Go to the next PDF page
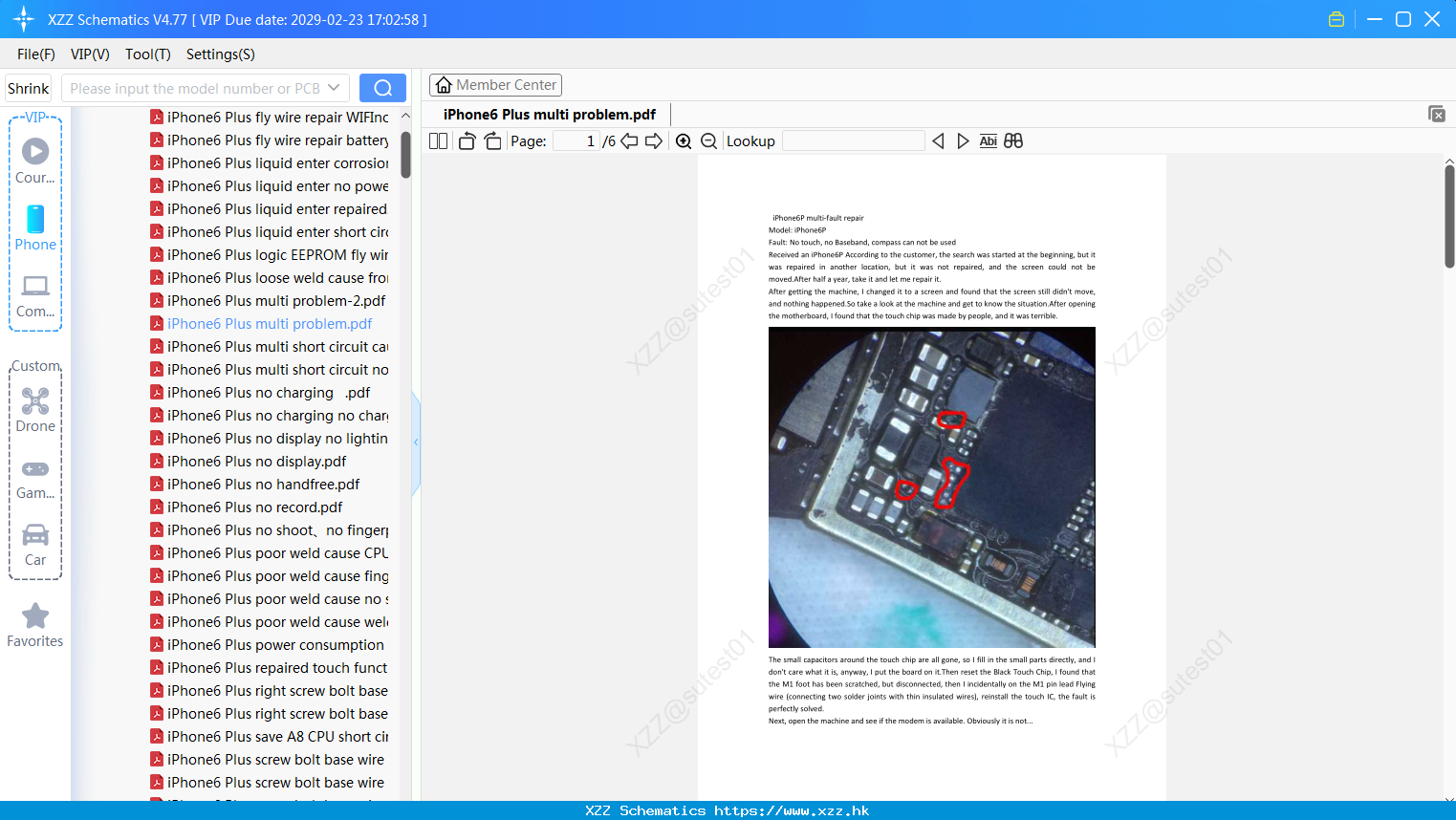The image size is (1456, 820). point(654,140)
